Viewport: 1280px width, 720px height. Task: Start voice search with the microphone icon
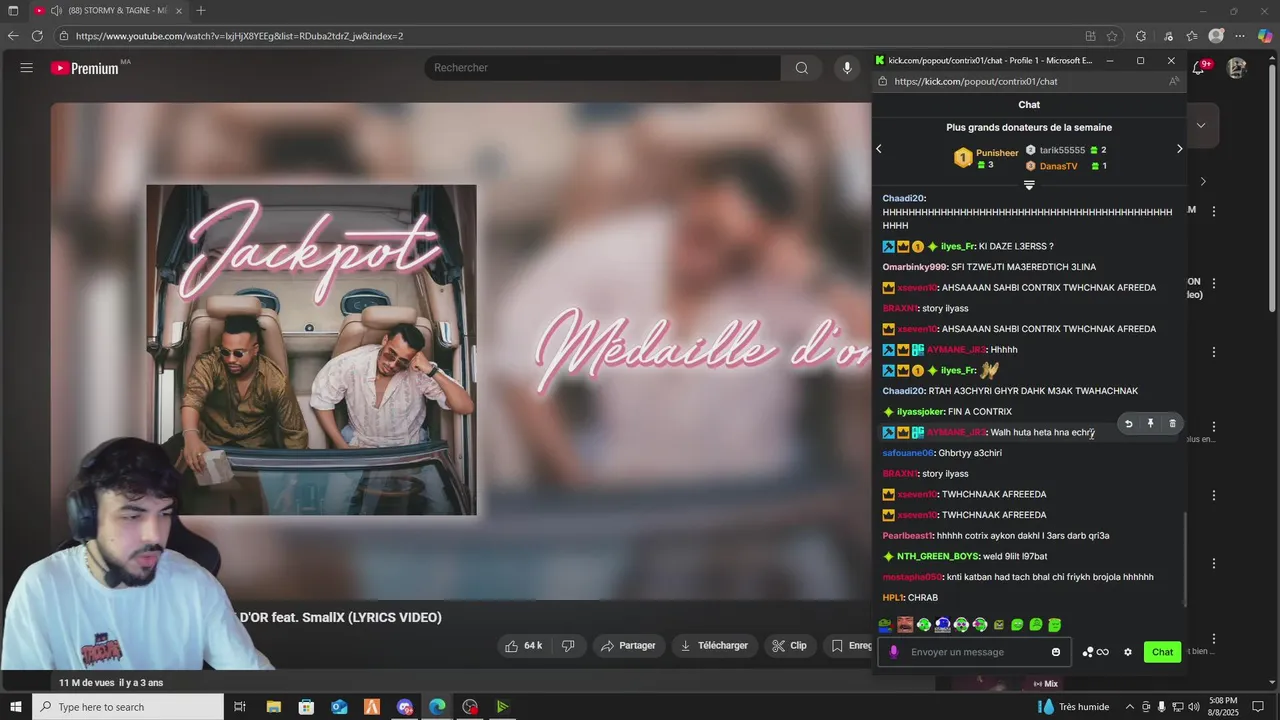pos(847,68)
